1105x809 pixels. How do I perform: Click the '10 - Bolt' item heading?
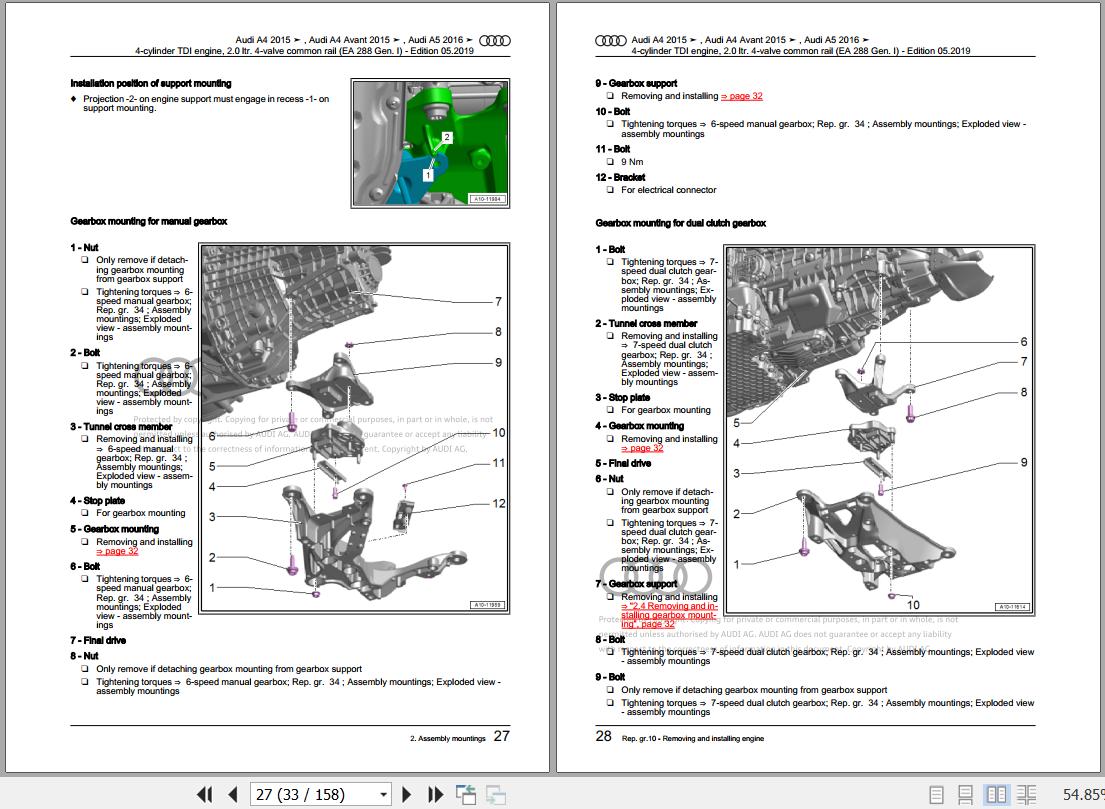pos(612,111)
